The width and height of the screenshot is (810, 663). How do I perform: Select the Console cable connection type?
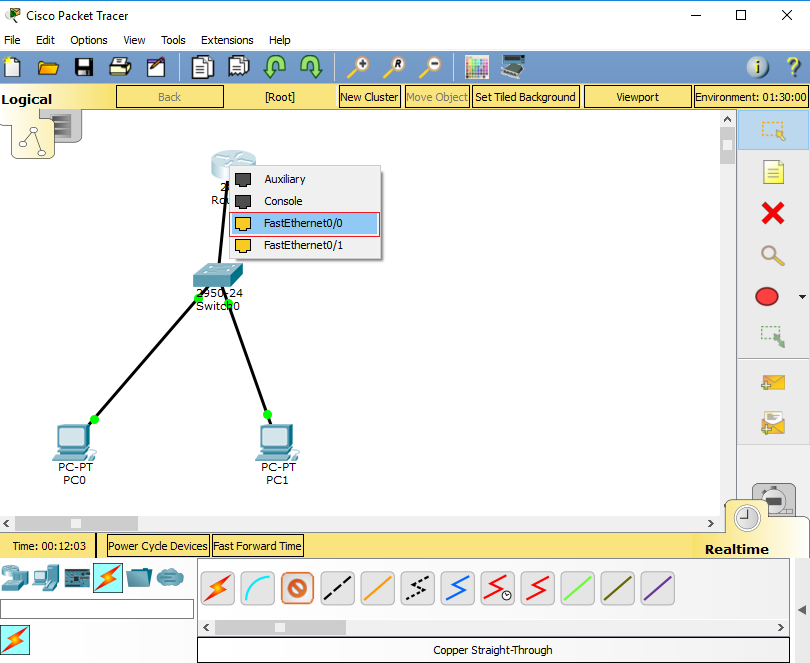258,588
